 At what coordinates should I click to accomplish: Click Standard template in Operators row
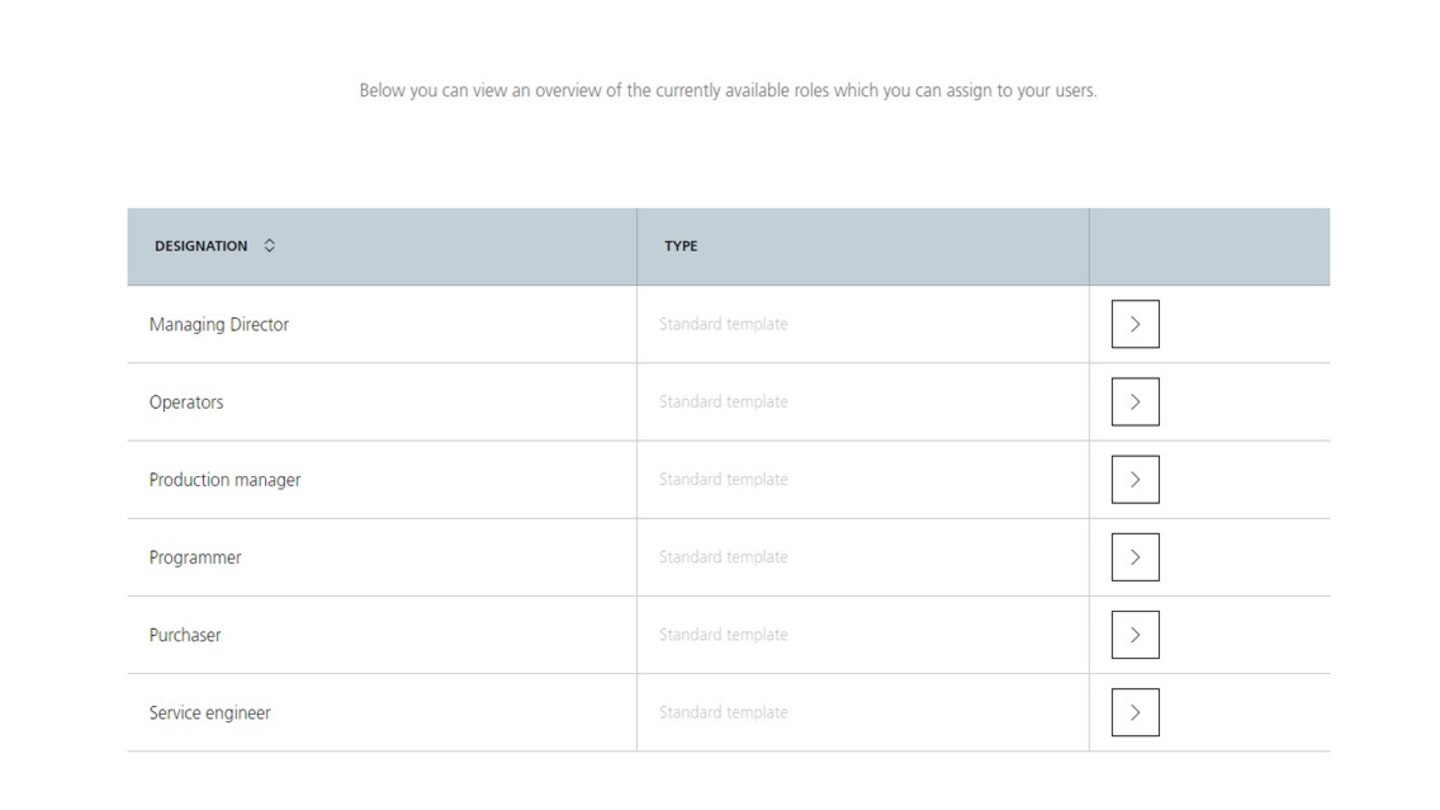click(x=723, y=402)
